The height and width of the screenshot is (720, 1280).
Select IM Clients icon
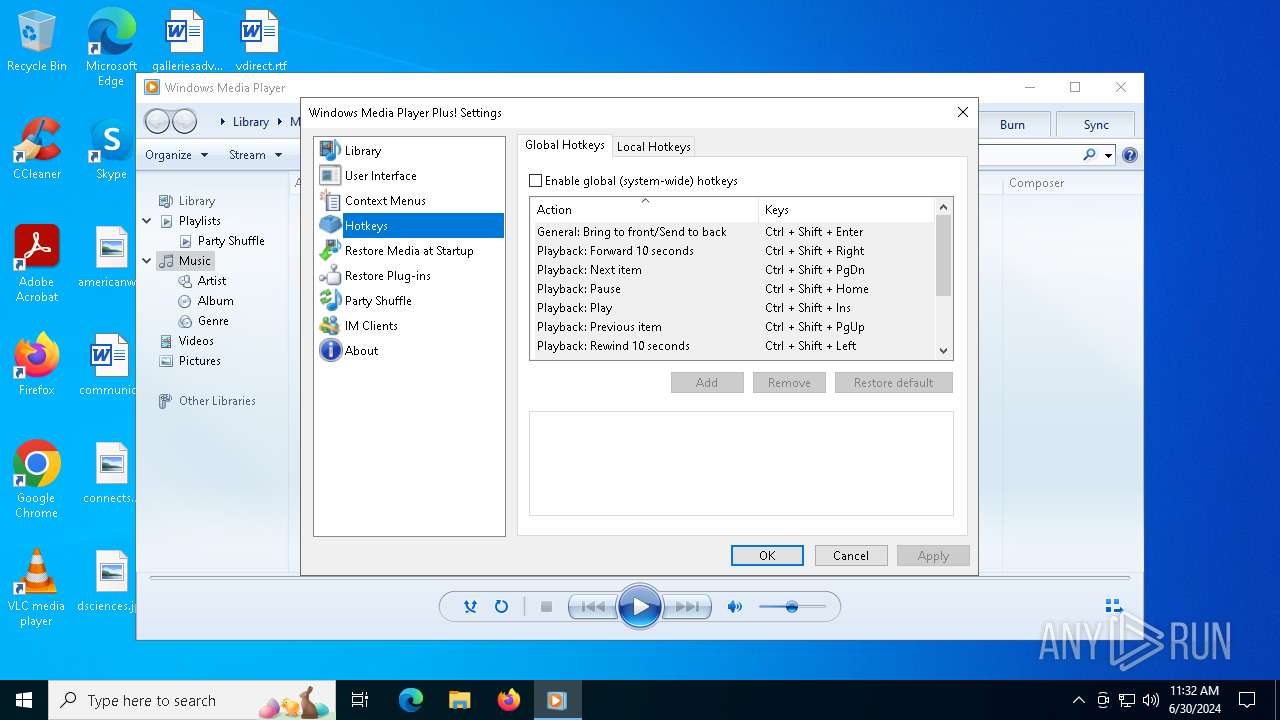pyautogui.click(x=330, y=325)
